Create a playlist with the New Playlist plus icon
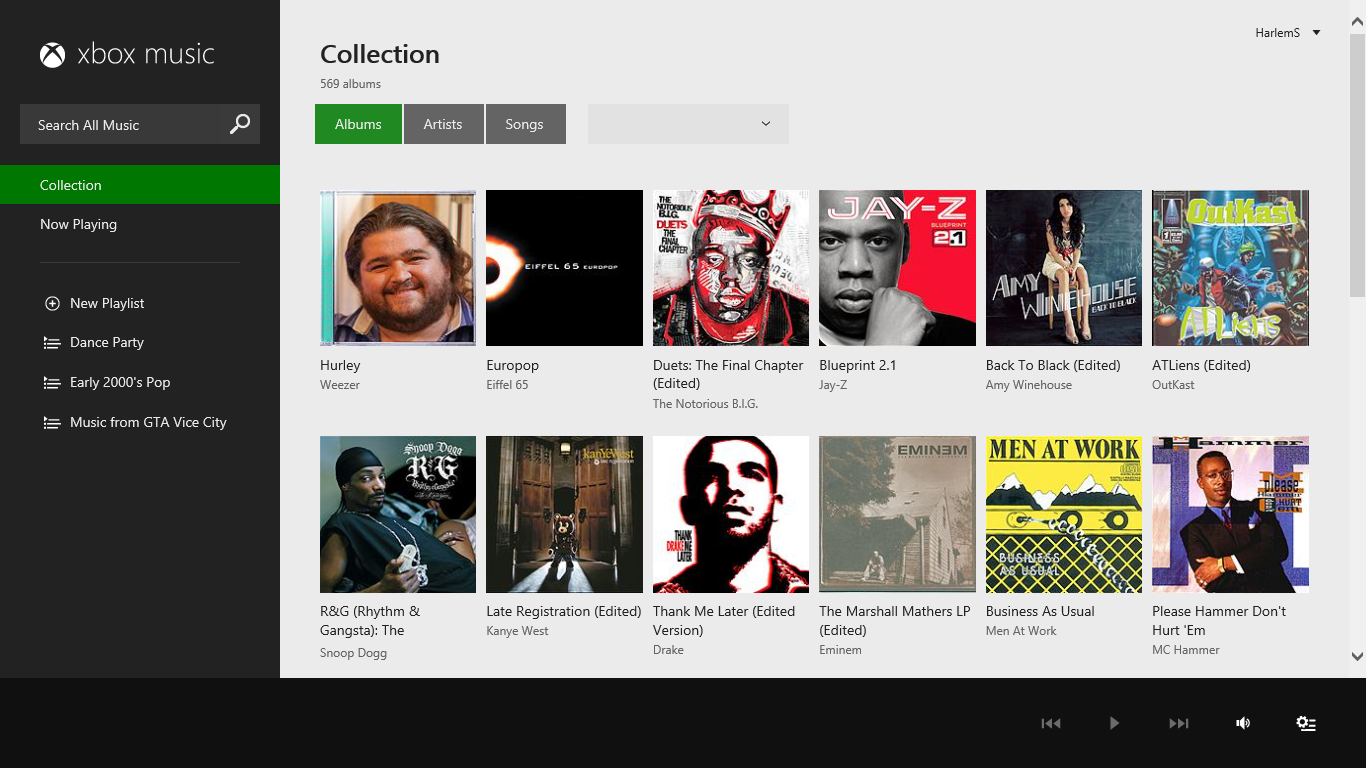Viewport: 1366px width, 768px height. point(51,303)
